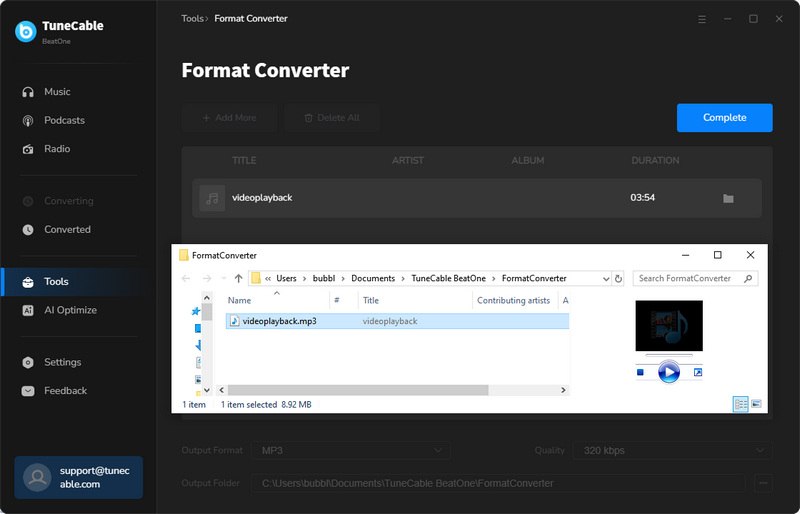Click the blue Complete button
Viewport: 800px width, 514px height.
724,117
